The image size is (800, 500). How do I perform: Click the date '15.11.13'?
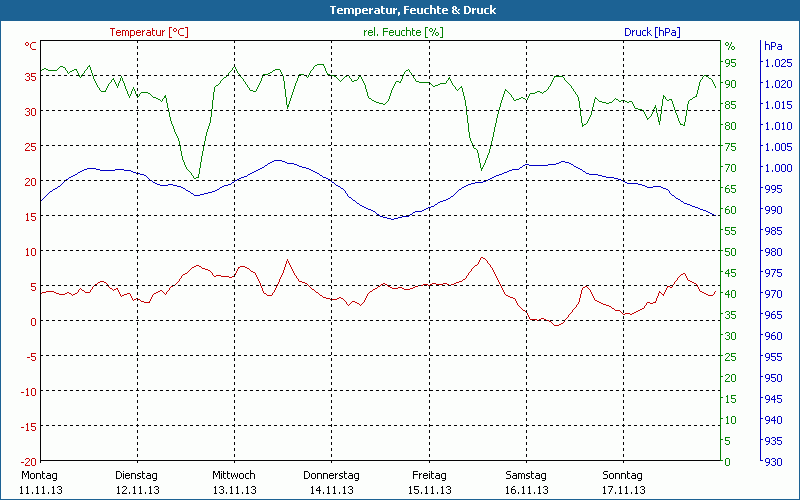430,490
